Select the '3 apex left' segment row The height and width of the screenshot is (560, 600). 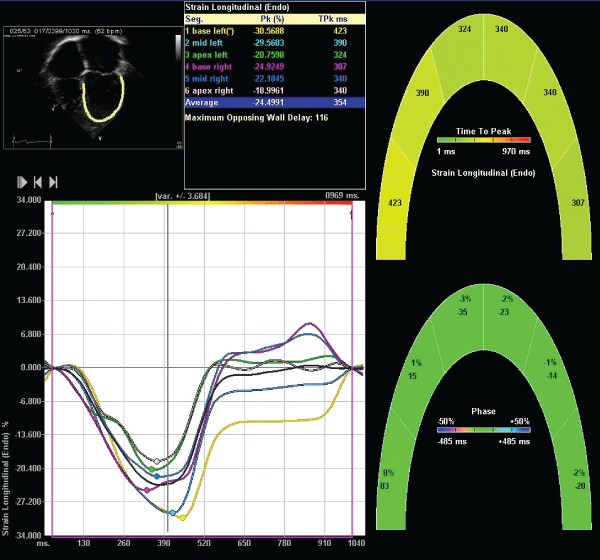tap(275, 55)
